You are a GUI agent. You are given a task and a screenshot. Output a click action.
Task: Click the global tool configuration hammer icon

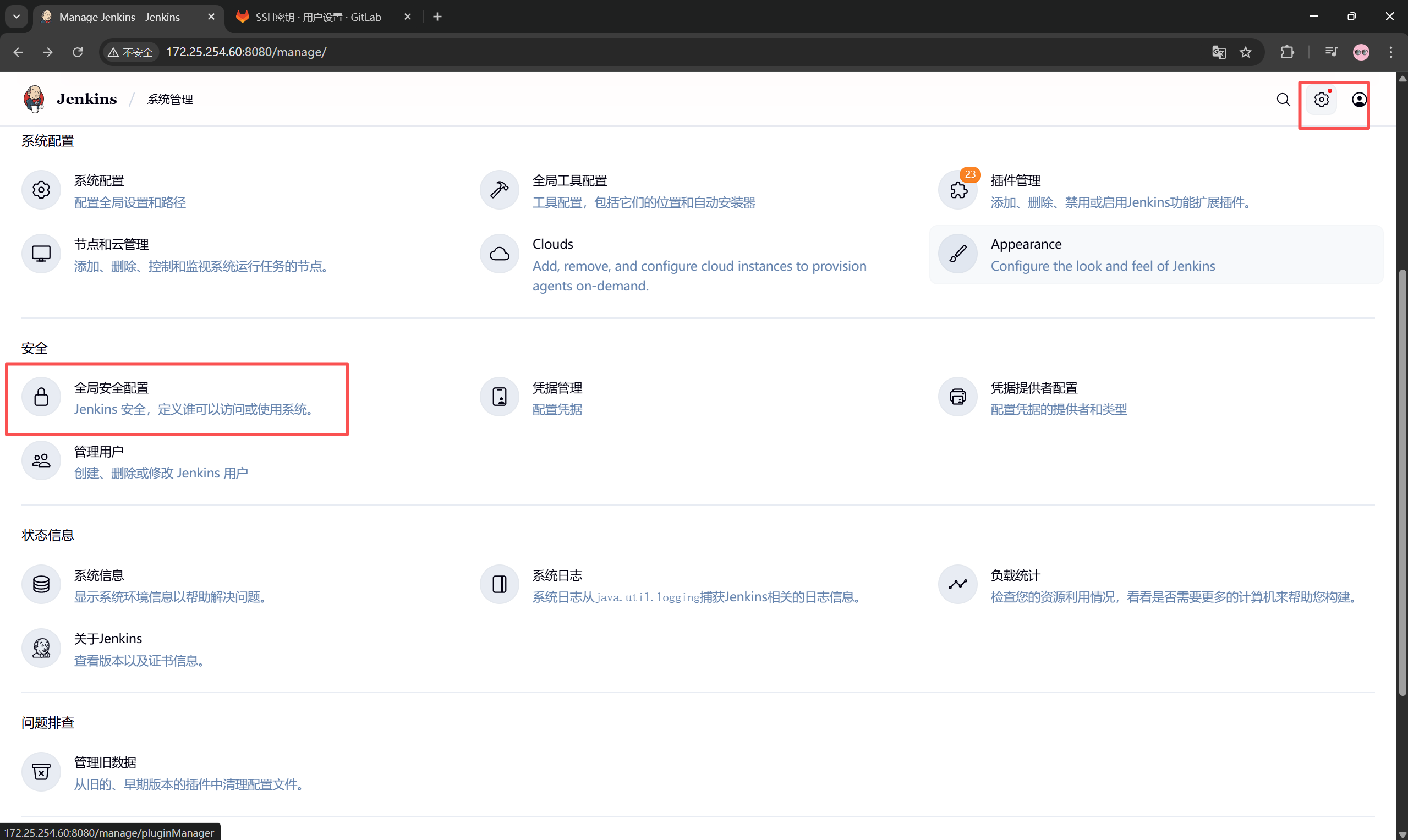point(500,190)
